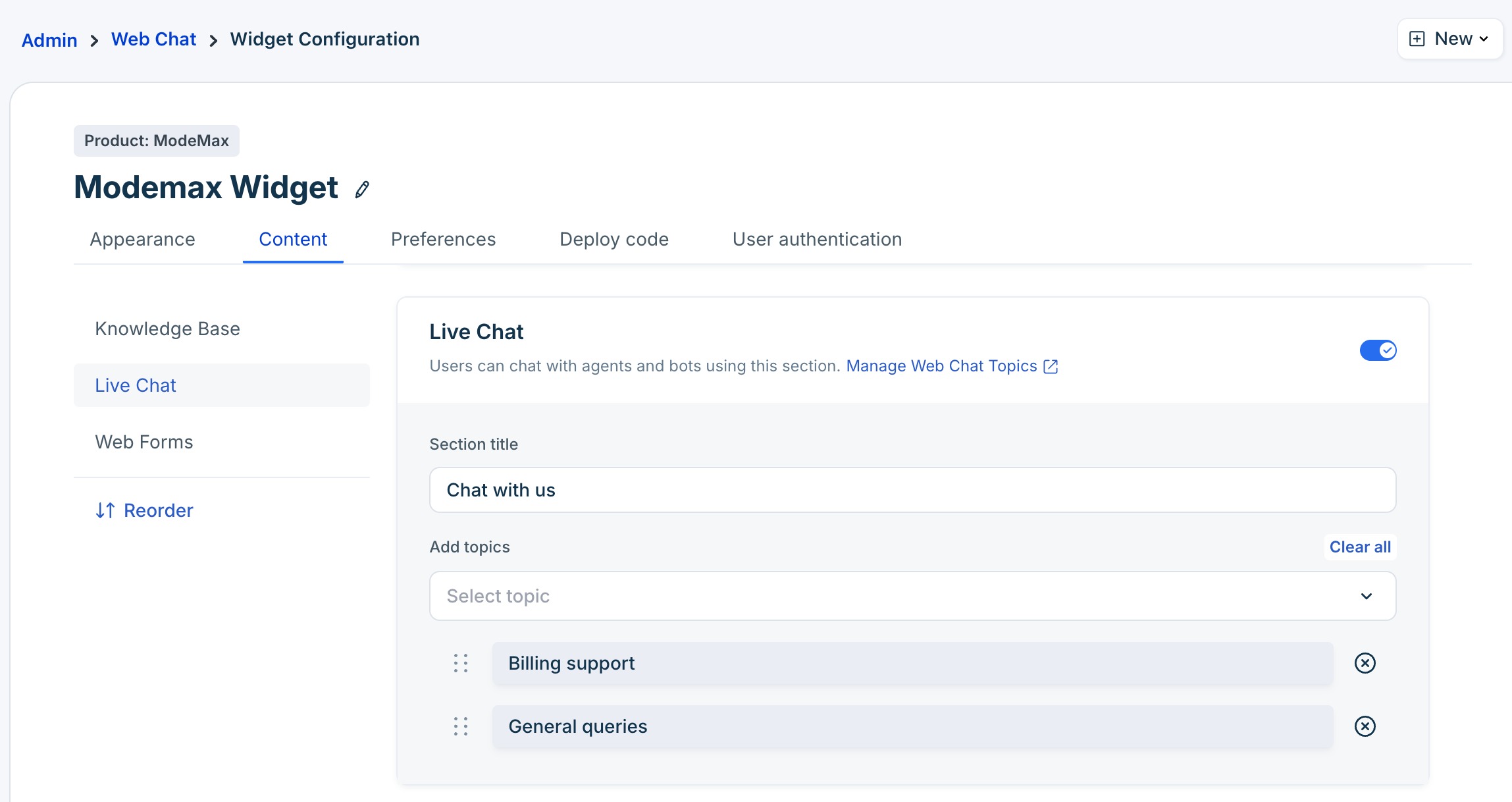Switch to the Appearance tab
1512x802 pixels.
point(142,240)
